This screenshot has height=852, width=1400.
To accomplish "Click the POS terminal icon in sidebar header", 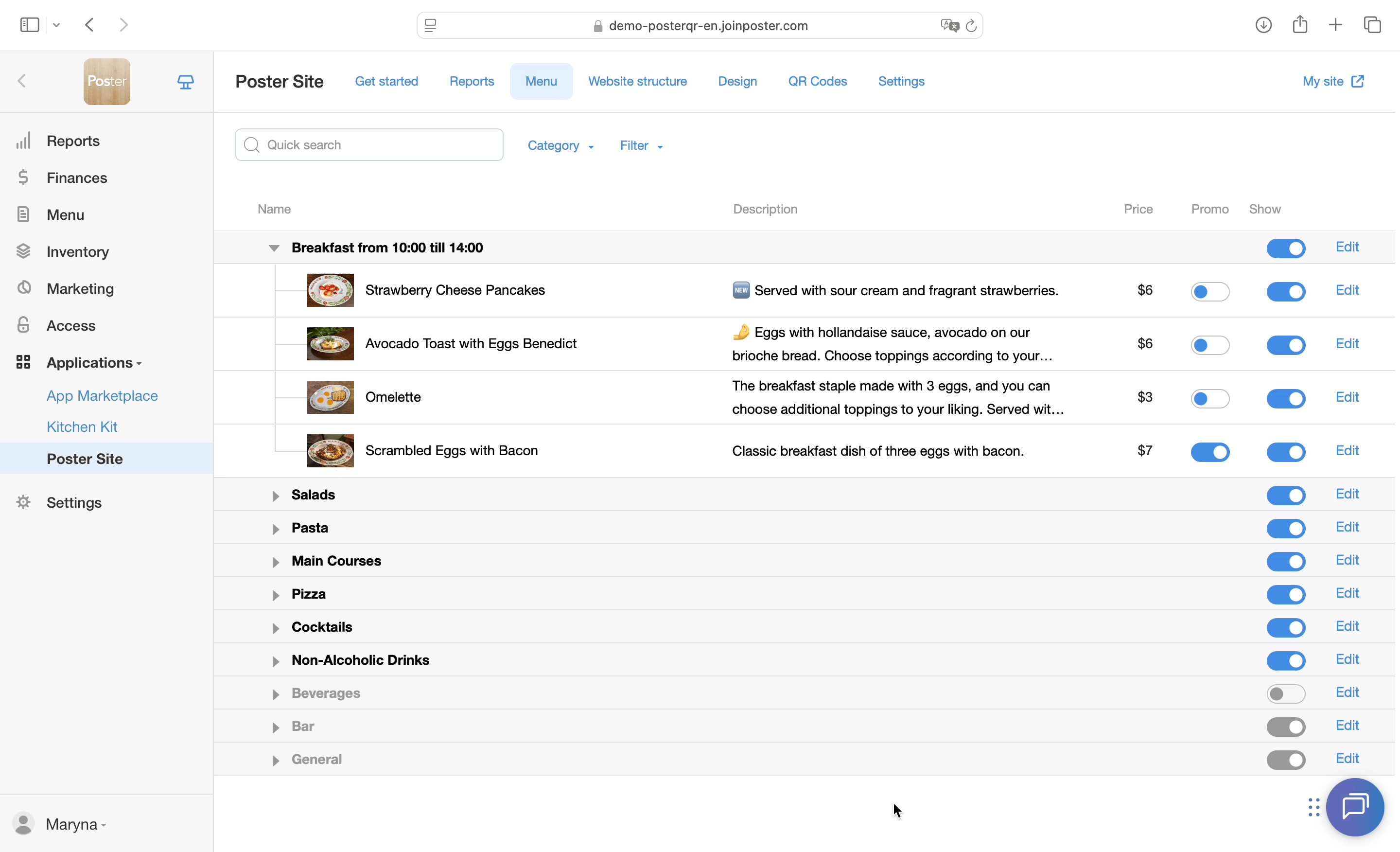I will pyautogui.click(x=185, y=82).
